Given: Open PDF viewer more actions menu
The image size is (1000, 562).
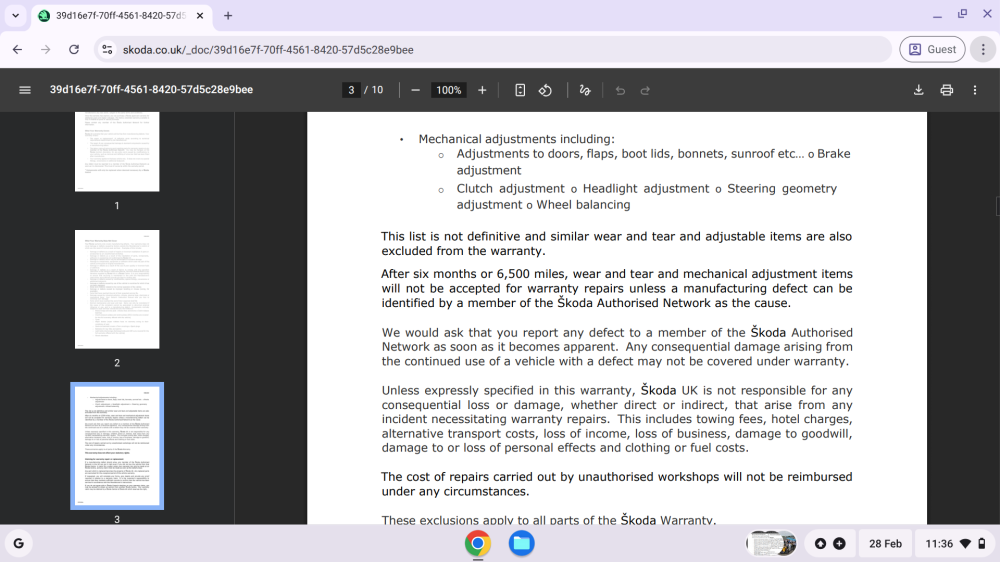Looking at the screenshot, I should [974, 90].
